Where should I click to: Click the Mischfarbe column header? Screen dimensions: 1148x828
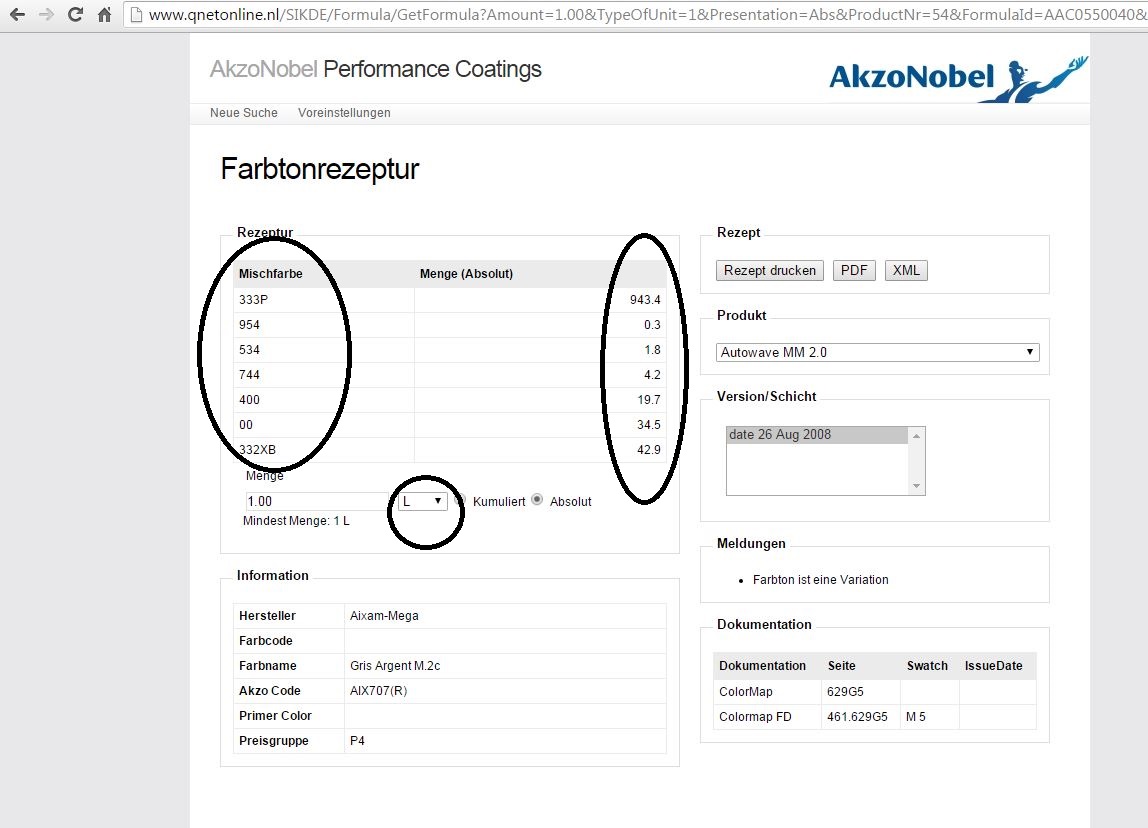pos(271,274)
